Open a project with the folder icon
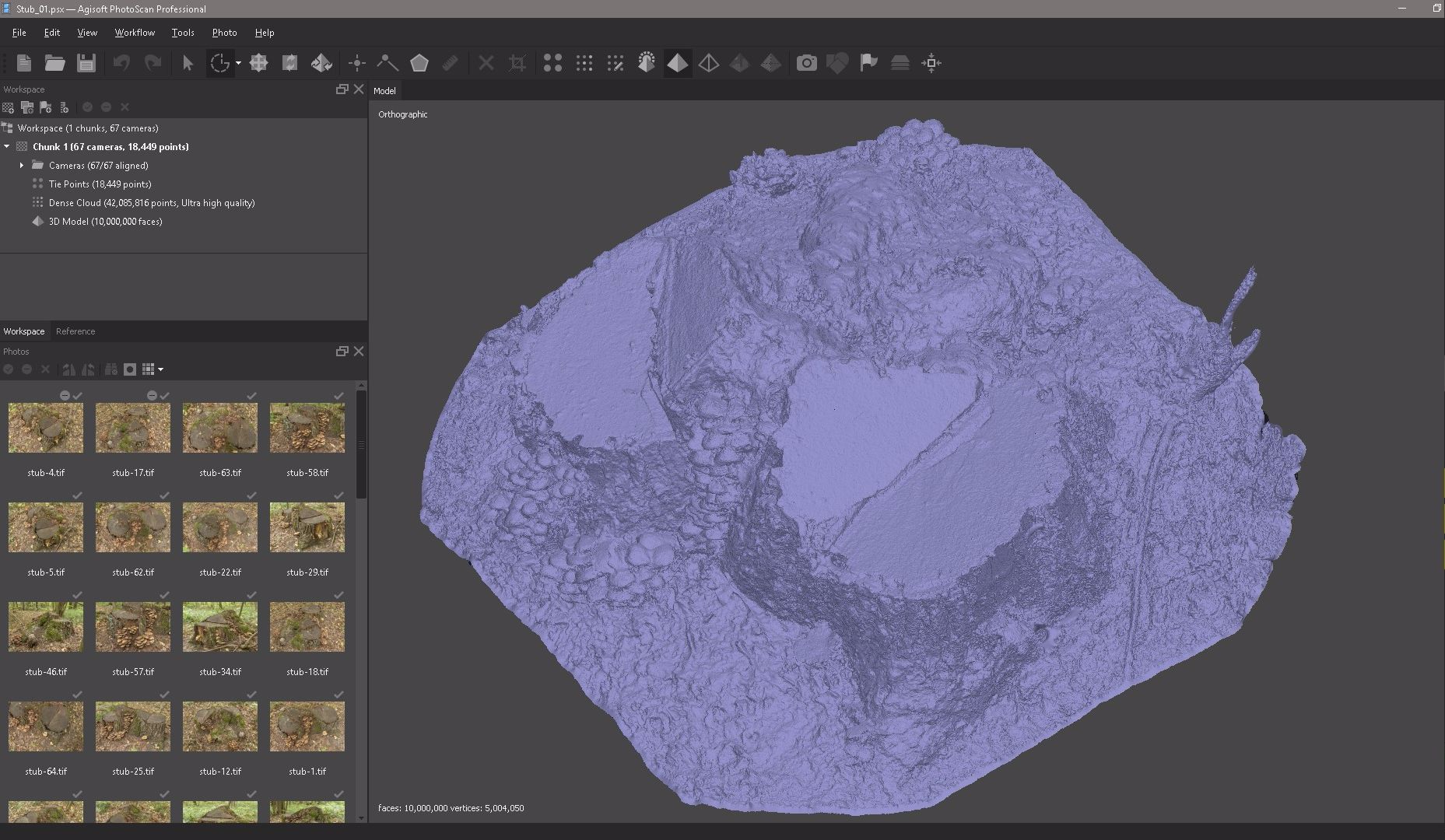Screen dimensions: 1445x840 [x=54, y=63]
